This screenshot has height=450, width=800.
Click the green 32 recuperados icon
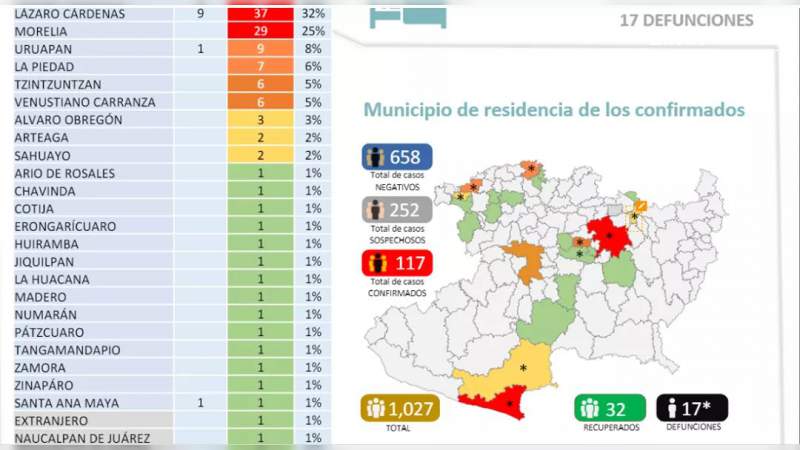(610, 408)
